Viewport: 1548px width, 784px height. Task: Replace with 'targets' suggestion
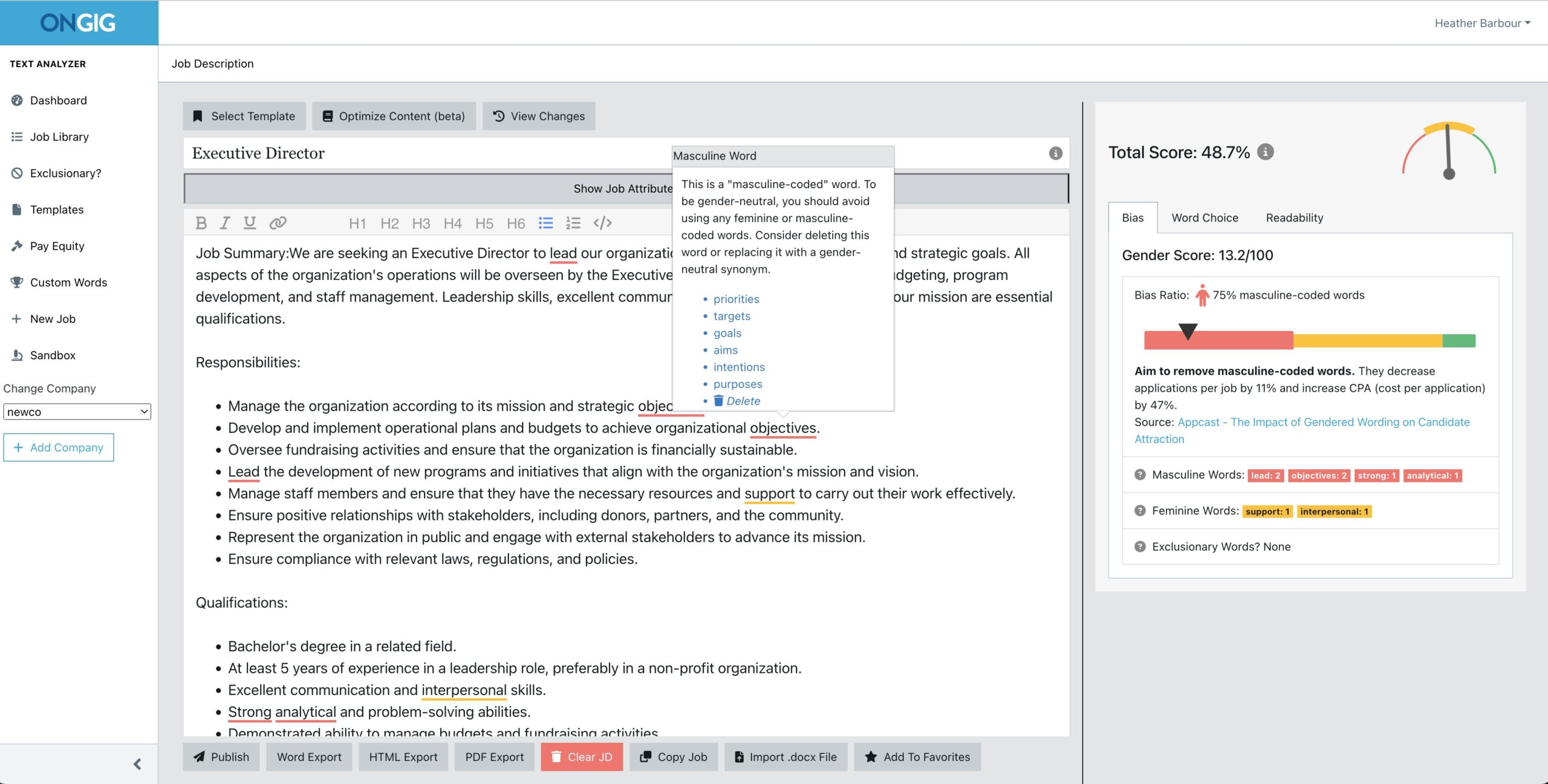tap(732, 316)
